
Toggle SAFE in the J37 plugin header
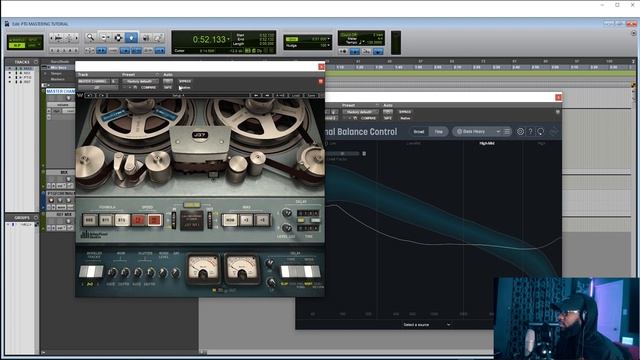coord(168,87)
